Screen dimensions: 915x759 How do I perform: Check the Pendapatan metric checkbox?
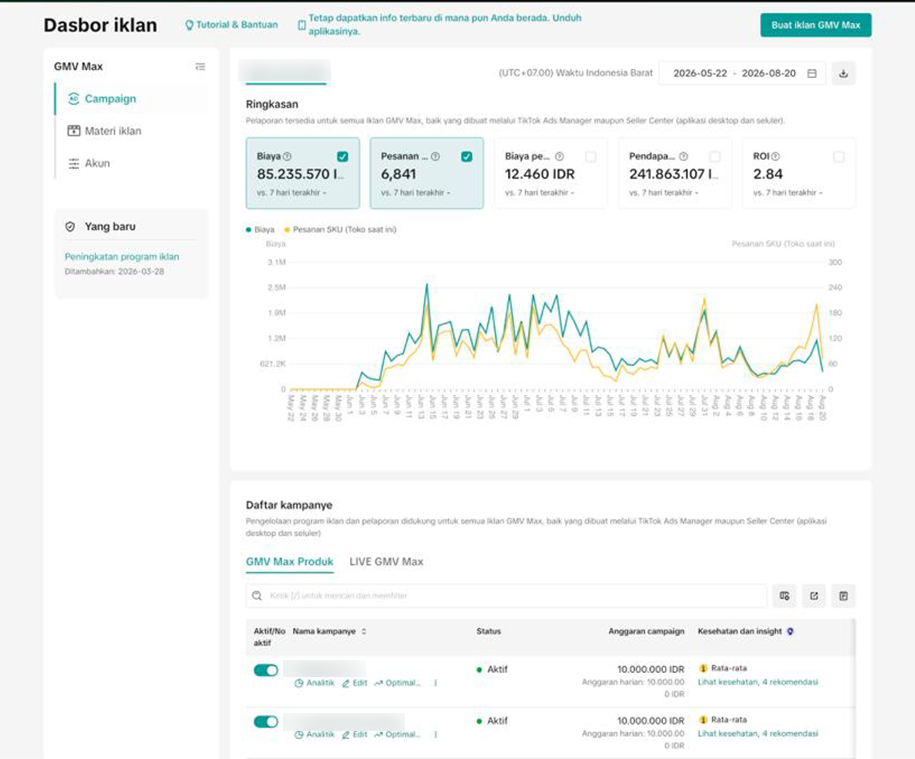[x=714, y=156]
